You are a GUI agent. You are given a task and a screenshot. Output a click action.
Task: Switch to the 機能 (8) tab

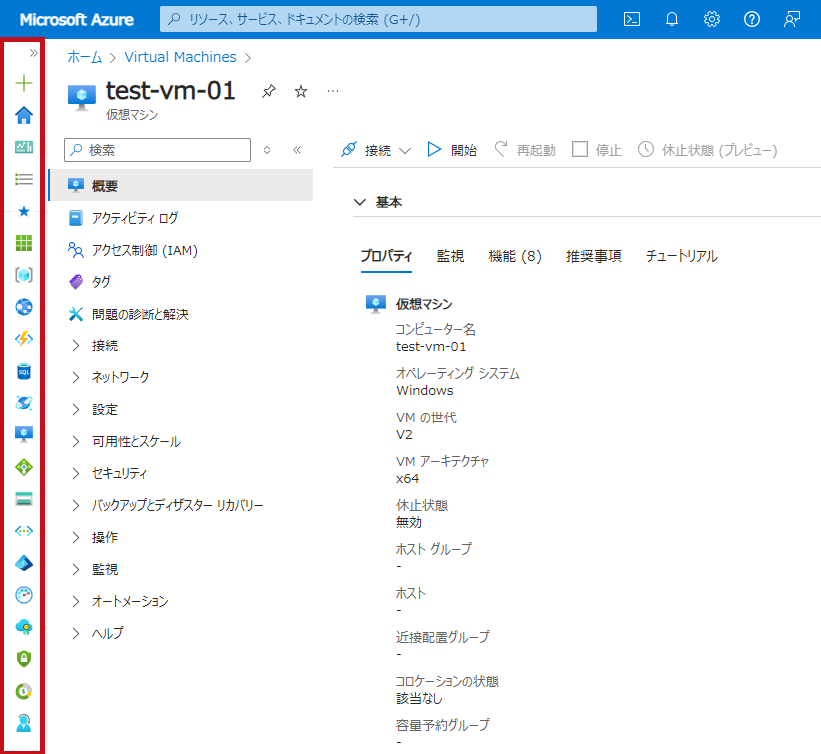[515, 256]
